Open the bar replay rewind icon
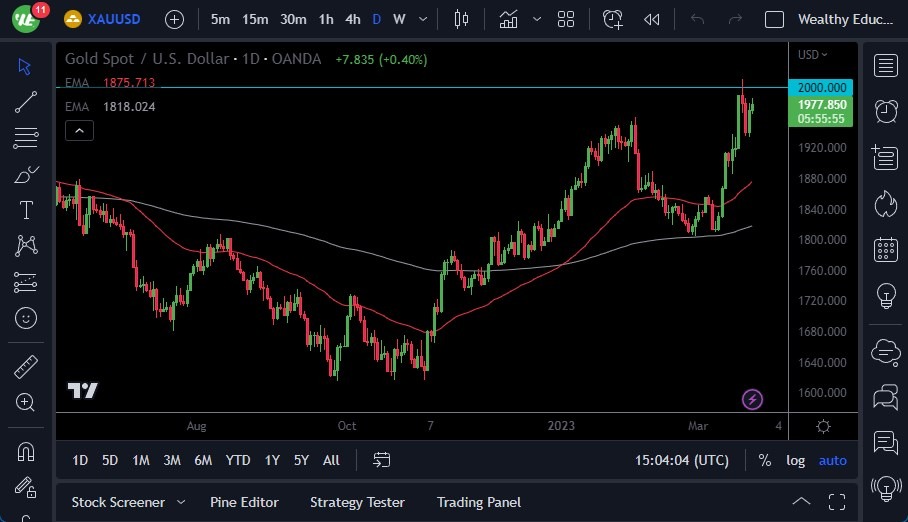 pyautogui.click(x=651, y=19)
